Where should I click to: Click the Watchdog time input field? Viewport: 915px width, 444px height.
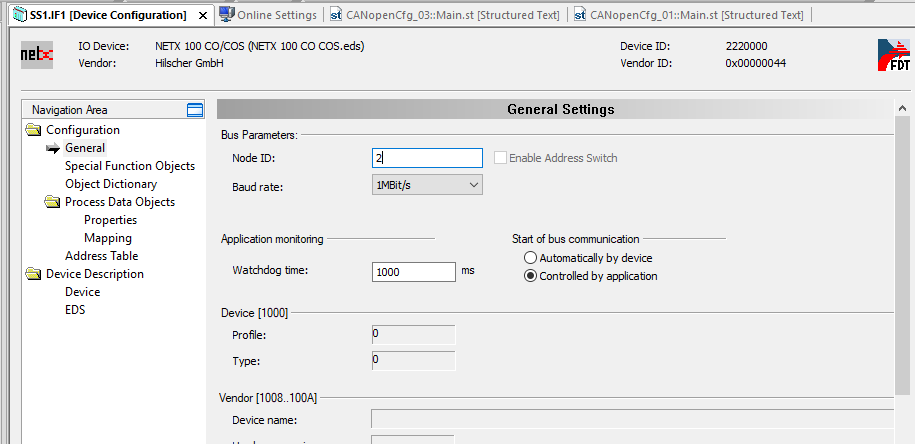pos(414,271)
